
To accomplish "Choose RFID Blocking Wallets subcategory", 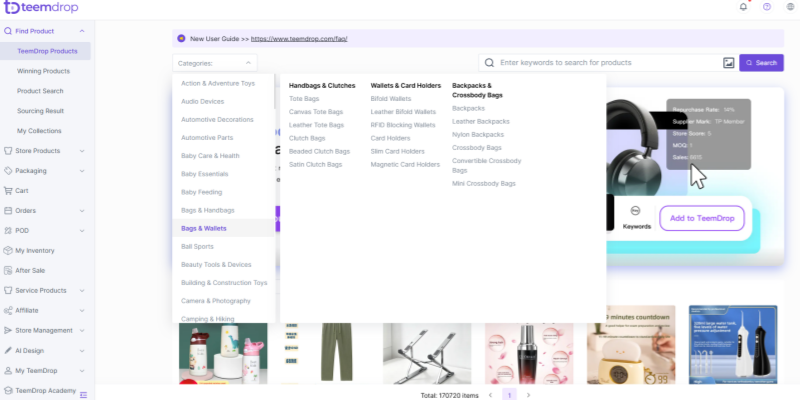I will [x=403, y=125].
